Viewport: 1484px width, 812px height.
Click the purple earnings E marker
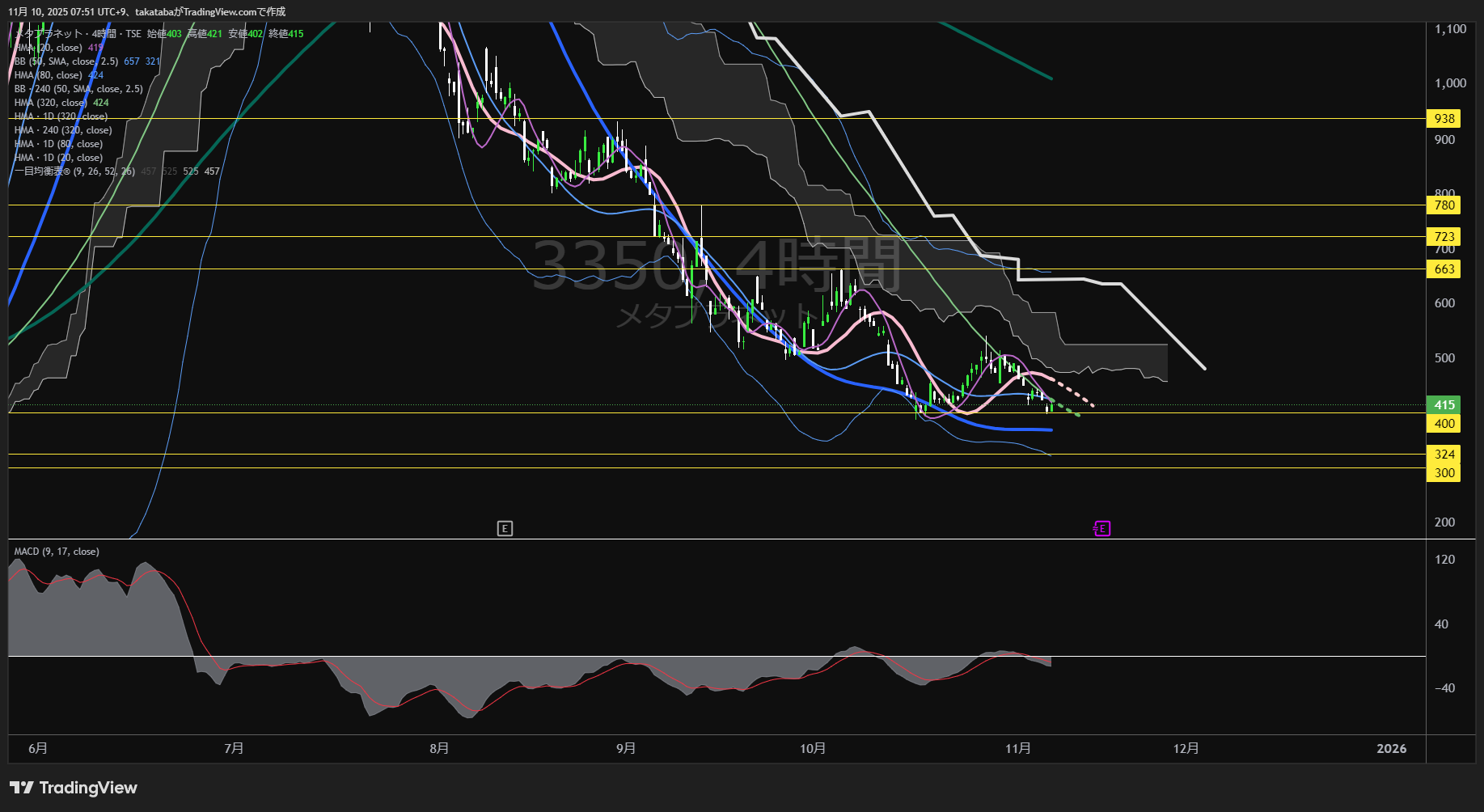pyautogui.click(x=1101, y=529)
